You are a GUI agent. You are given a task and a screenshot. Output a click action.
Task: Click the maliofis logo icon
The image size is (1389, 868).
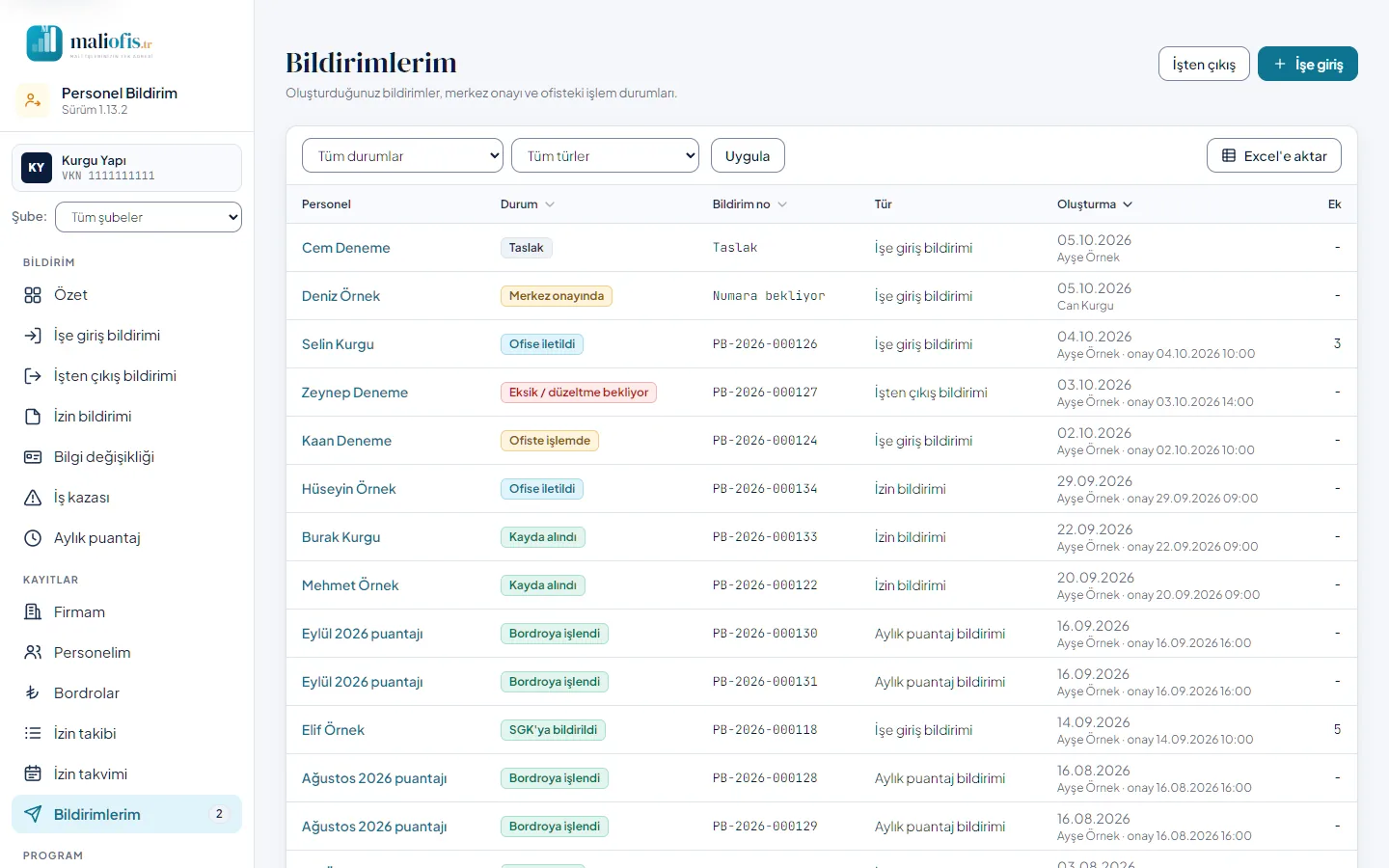44,43
